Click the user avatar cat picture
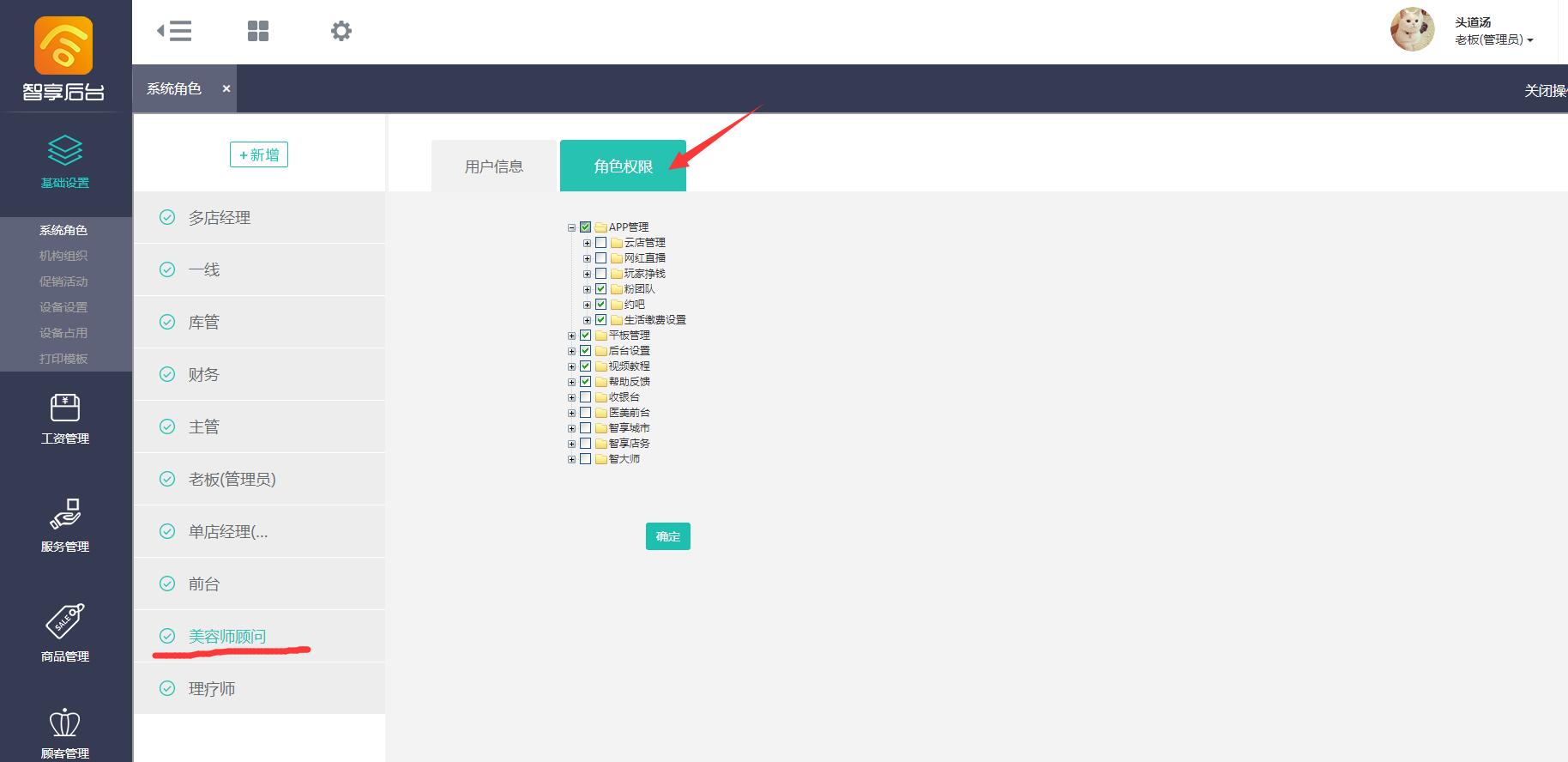This screenshot has width=1568, height=762. click(1413, 30)
